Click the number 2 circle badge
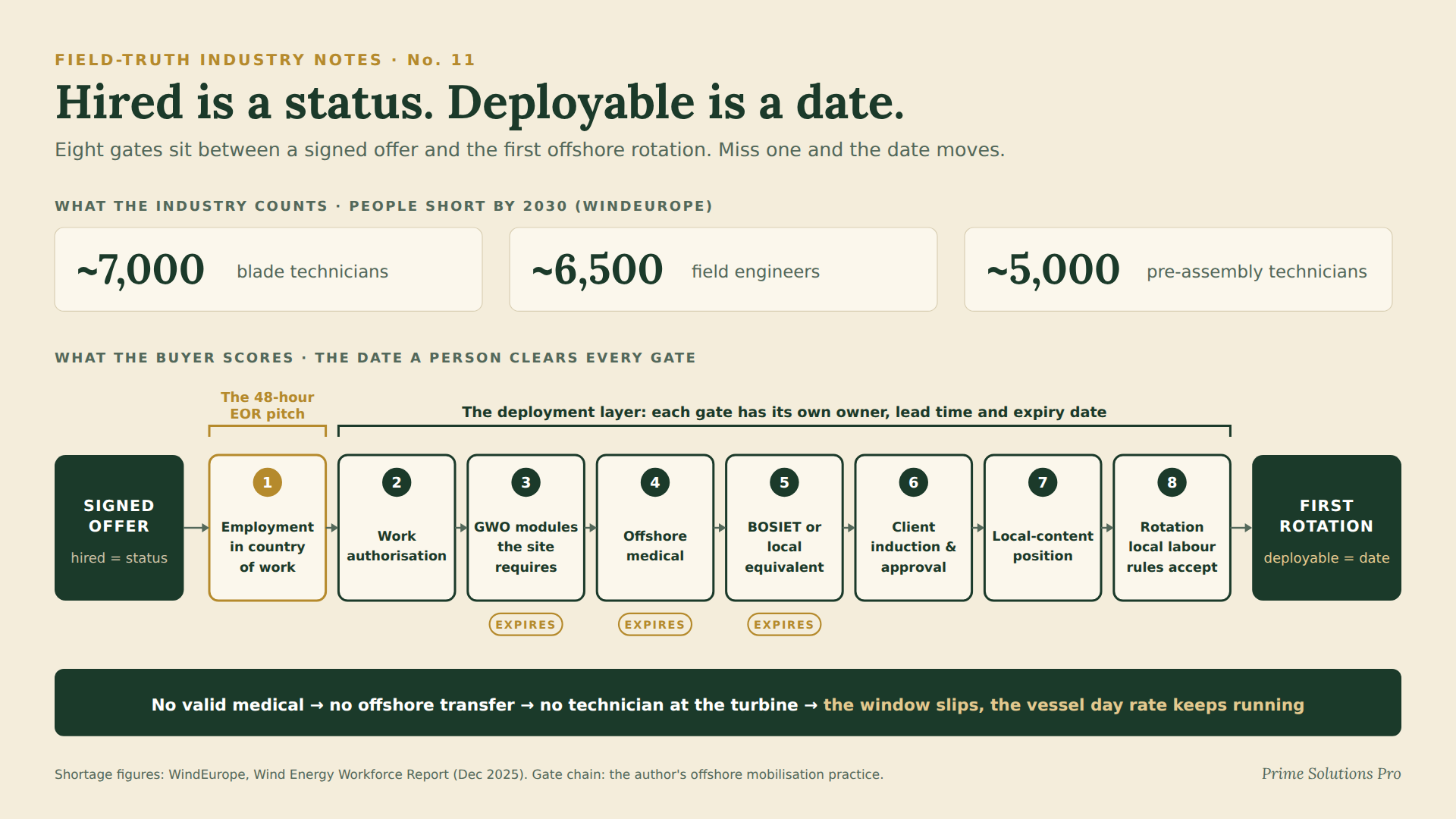 point(397,482)
